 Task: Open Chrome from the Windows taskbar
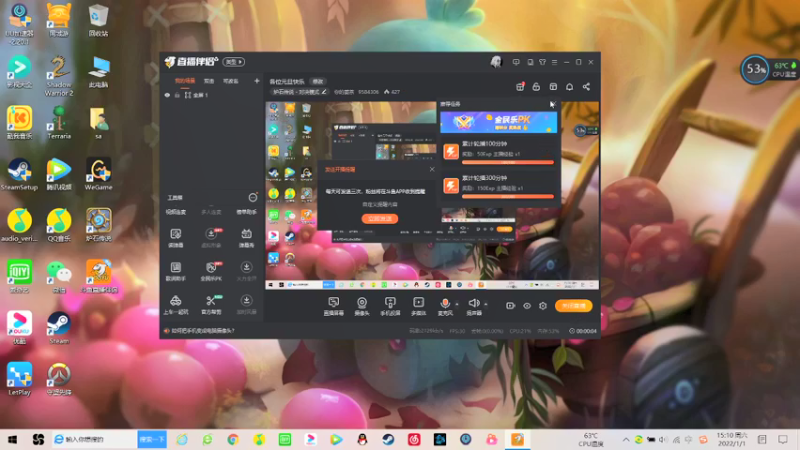pyautogui.click(x=233, y=439)
